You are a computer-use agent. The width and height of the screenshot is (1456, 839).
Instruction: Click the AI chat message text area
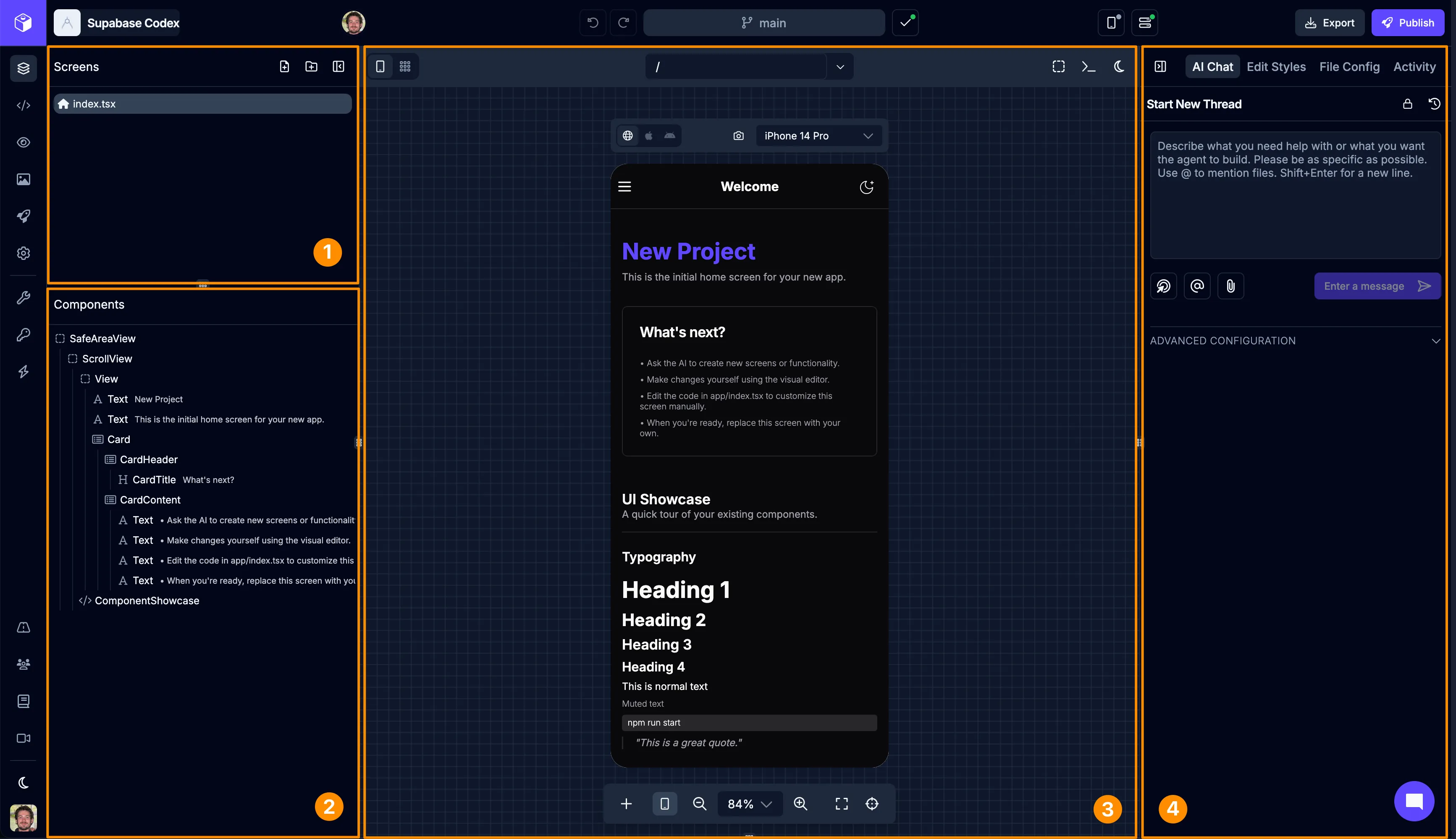[x=1295, y=196]
